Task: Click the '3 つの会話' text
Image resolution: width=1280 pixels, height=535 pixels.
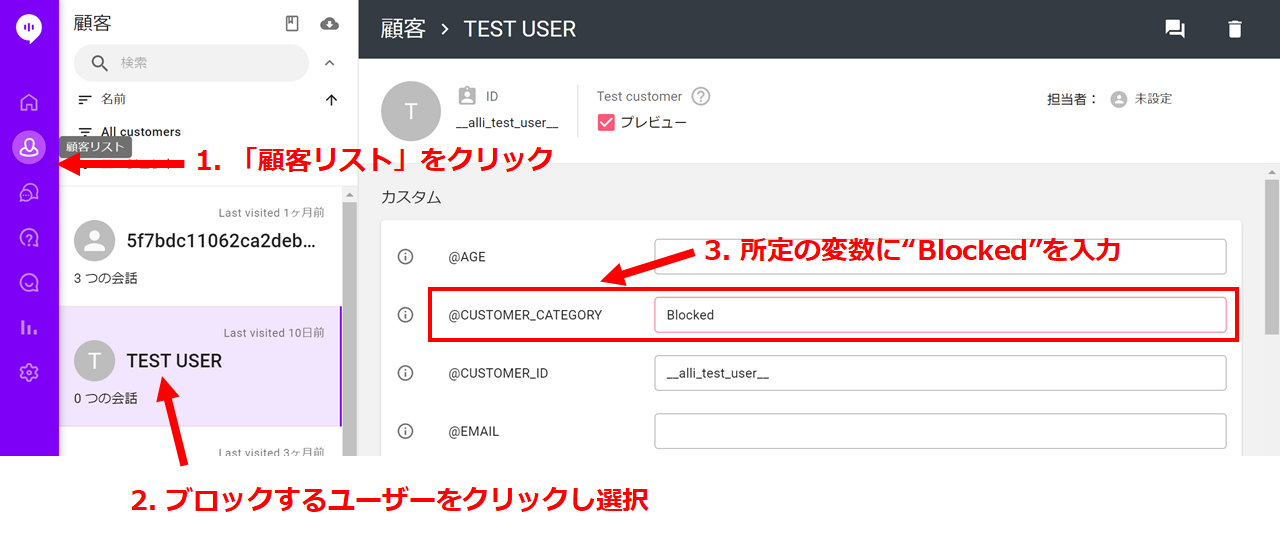Action: [106, 278]
